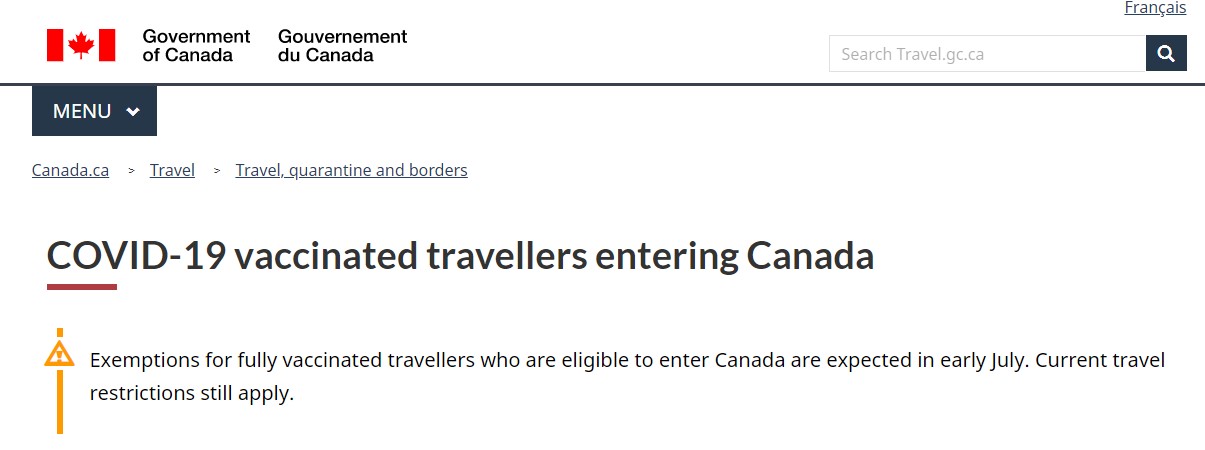Open the Travel breadcrumb link
Viewport: 1205px width, 450px height.
pyautogui.click(x=172, y=170)
